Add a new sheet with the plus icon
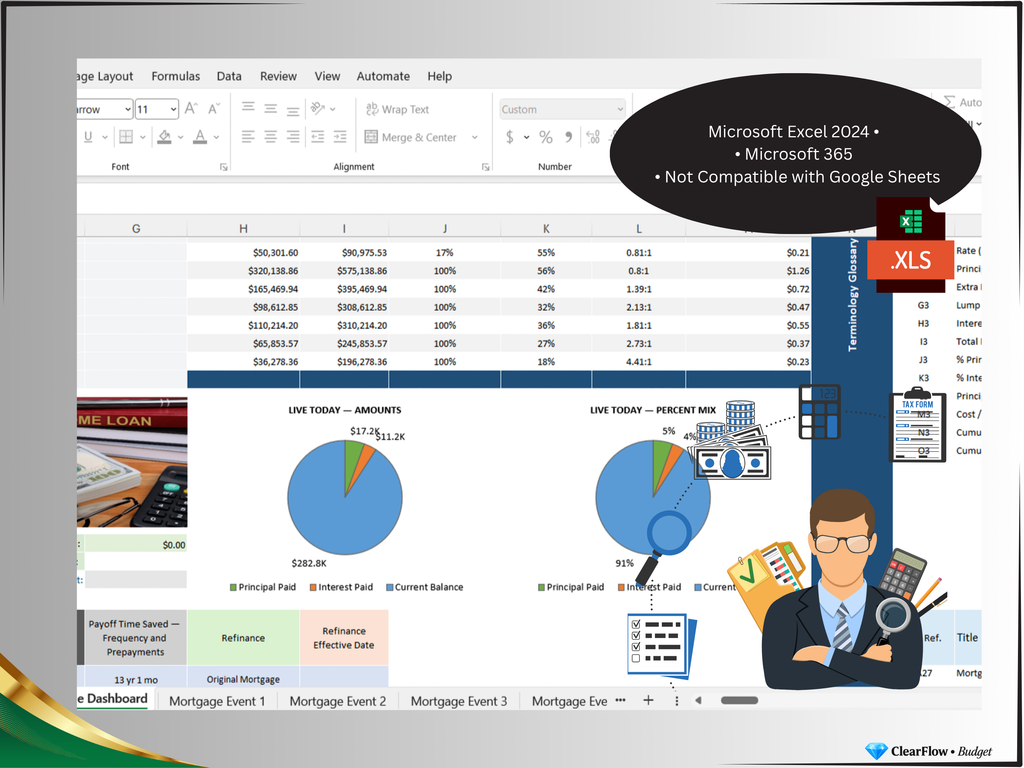The height and width of the screenshot is (768, 1024). point(648,700)
